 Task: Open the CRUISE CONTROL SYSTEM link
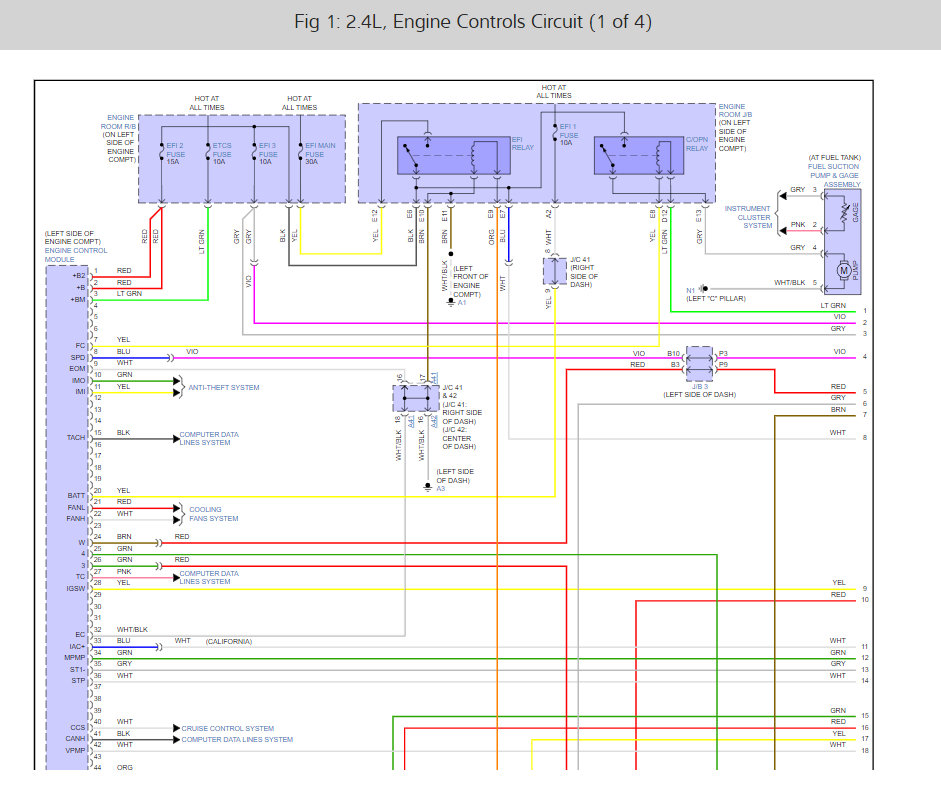227,728
